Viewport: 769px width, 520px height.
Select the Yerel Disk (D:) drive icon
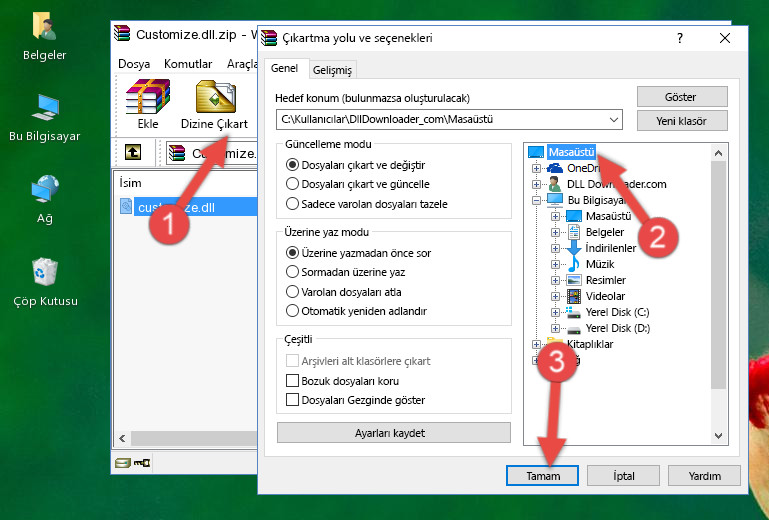[573, 328]
